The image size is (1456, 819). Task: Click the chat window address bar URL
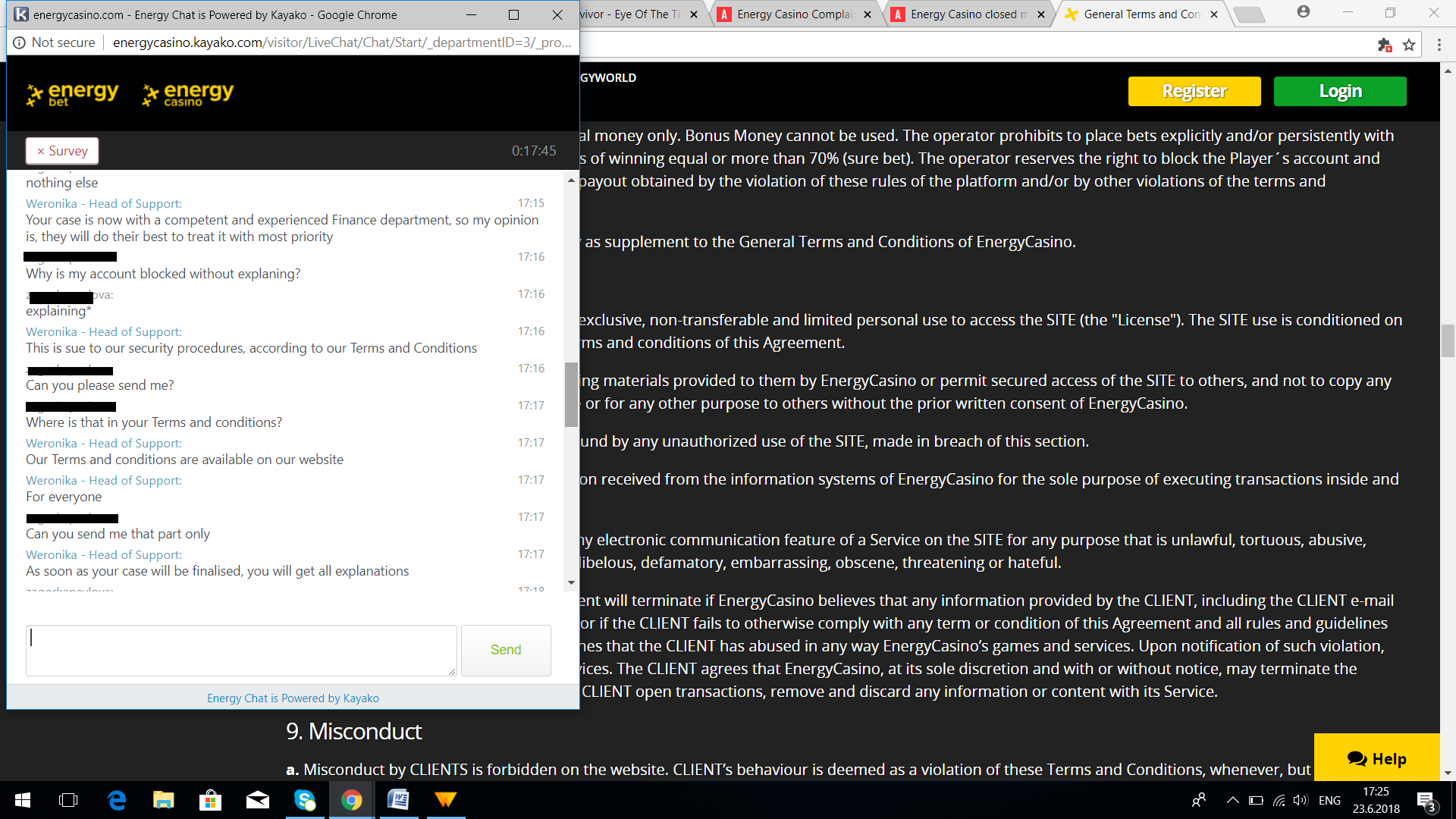[x=342, y=42]
